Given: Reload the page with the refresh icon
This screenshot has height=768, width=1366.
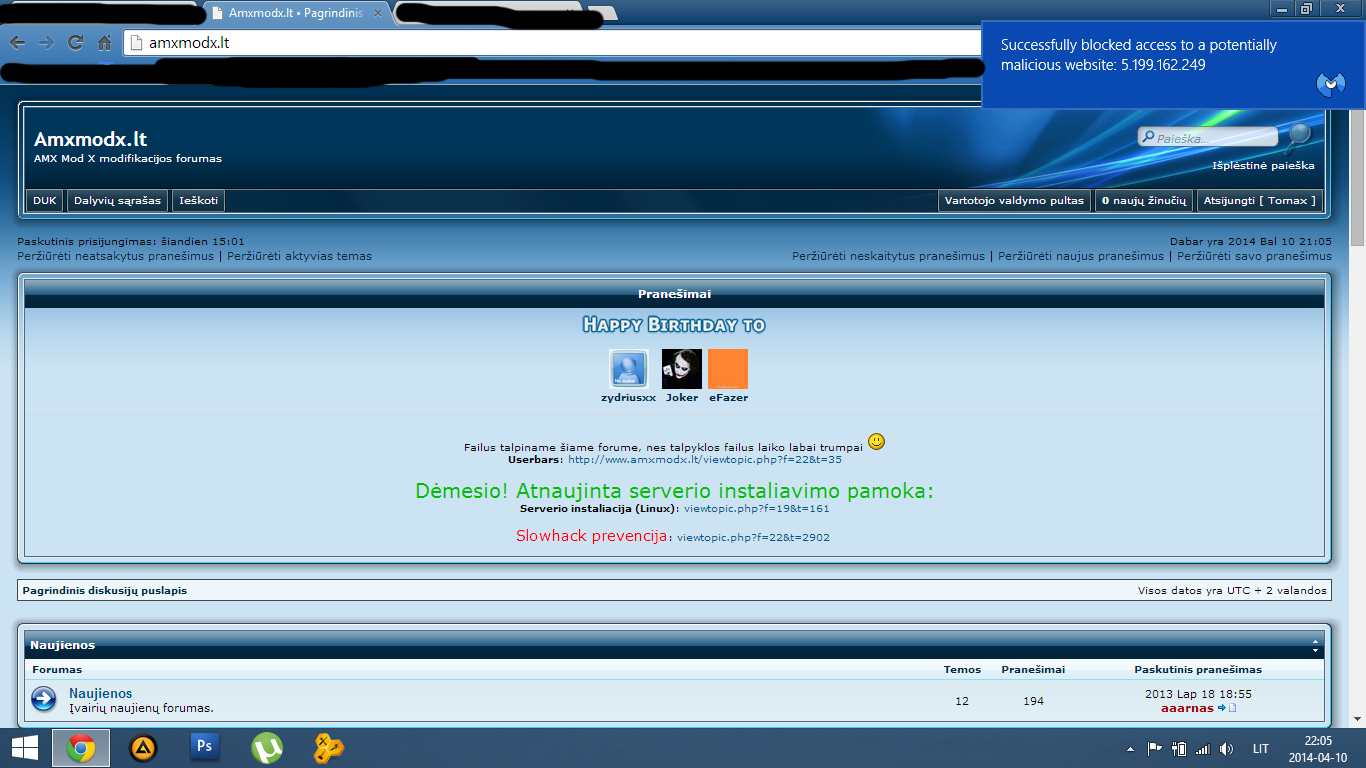Looking at the screenshot, I should [x=75, y=43].
